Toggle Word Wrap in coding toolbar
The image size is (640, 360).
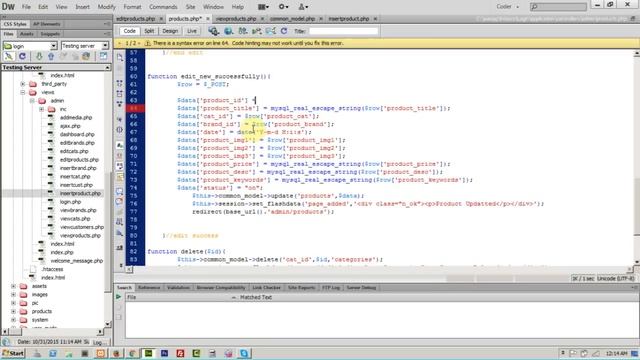pos(120,166)
